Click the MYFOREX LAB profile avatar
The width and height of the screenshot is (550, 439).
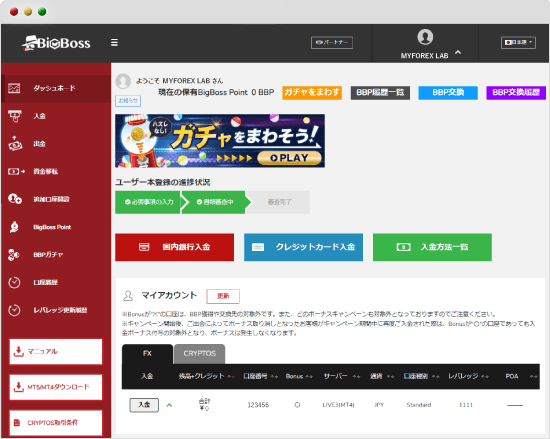(x=425, y=37)
